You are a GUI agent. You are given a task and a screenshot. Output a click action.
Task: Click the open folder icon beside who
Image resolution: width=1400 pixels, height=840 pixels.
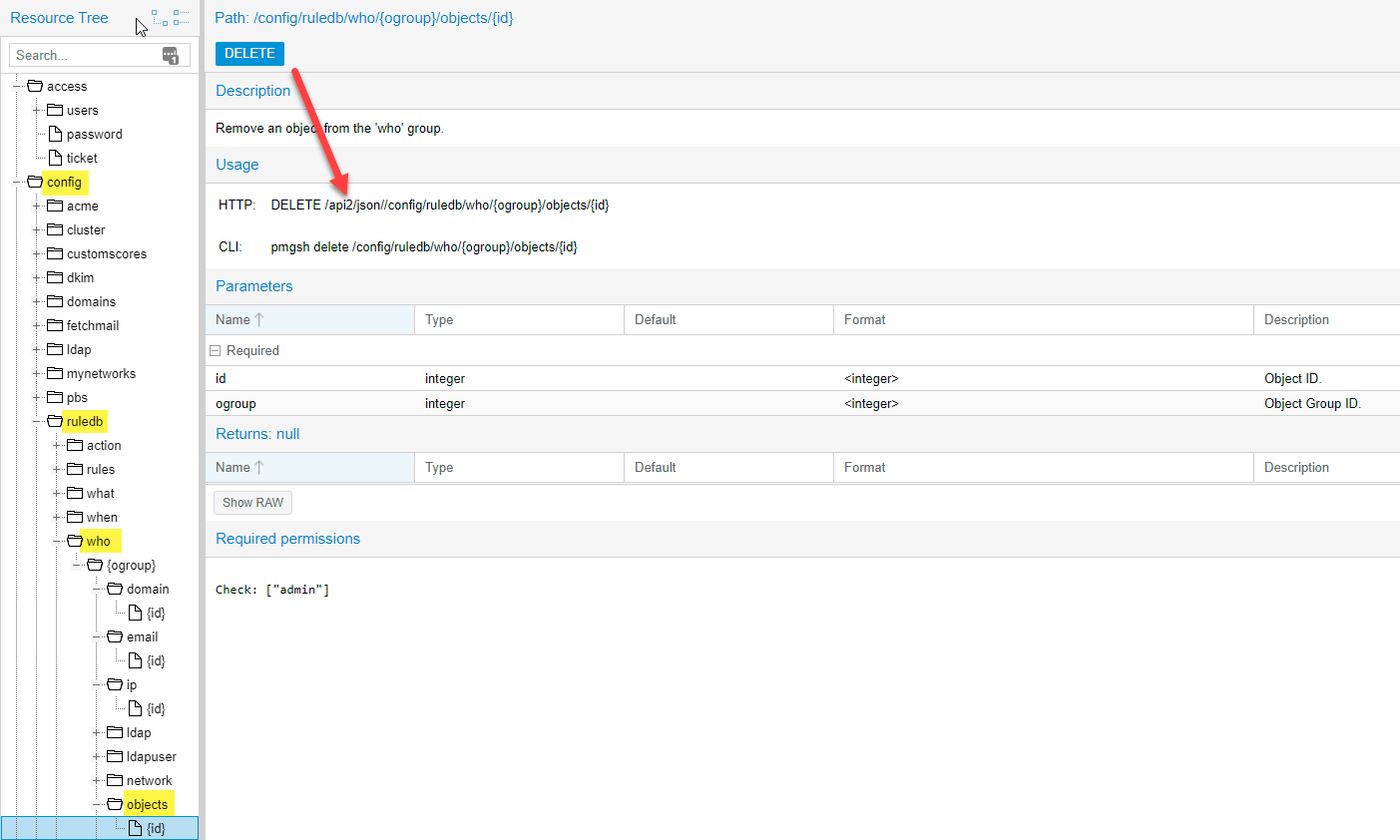75,541
